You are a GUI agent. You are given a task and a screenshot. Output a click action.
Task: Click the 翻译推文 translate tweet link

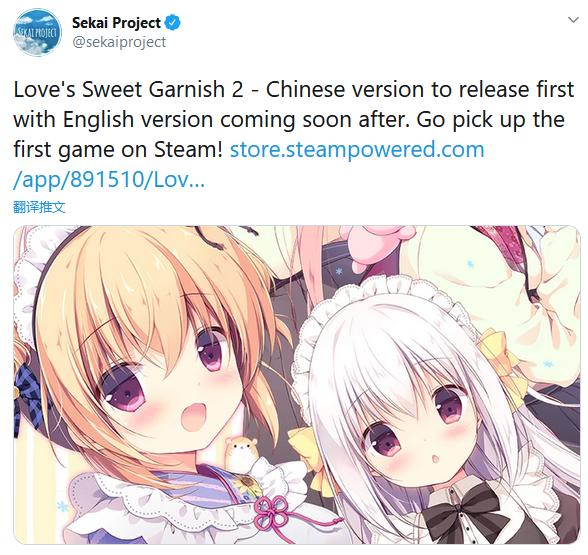point(39,207)
